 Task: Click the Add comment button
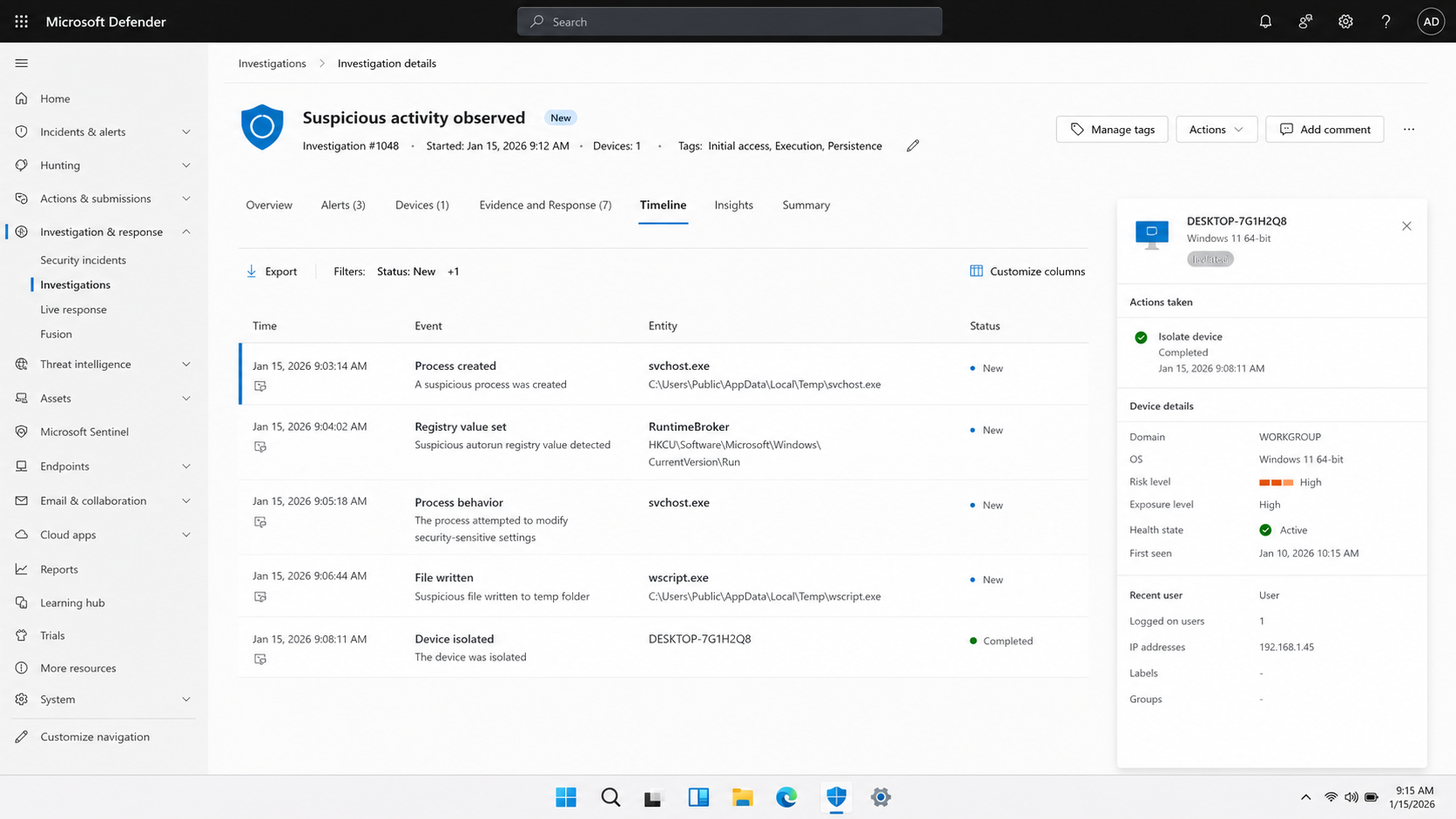pos(1325,129)
